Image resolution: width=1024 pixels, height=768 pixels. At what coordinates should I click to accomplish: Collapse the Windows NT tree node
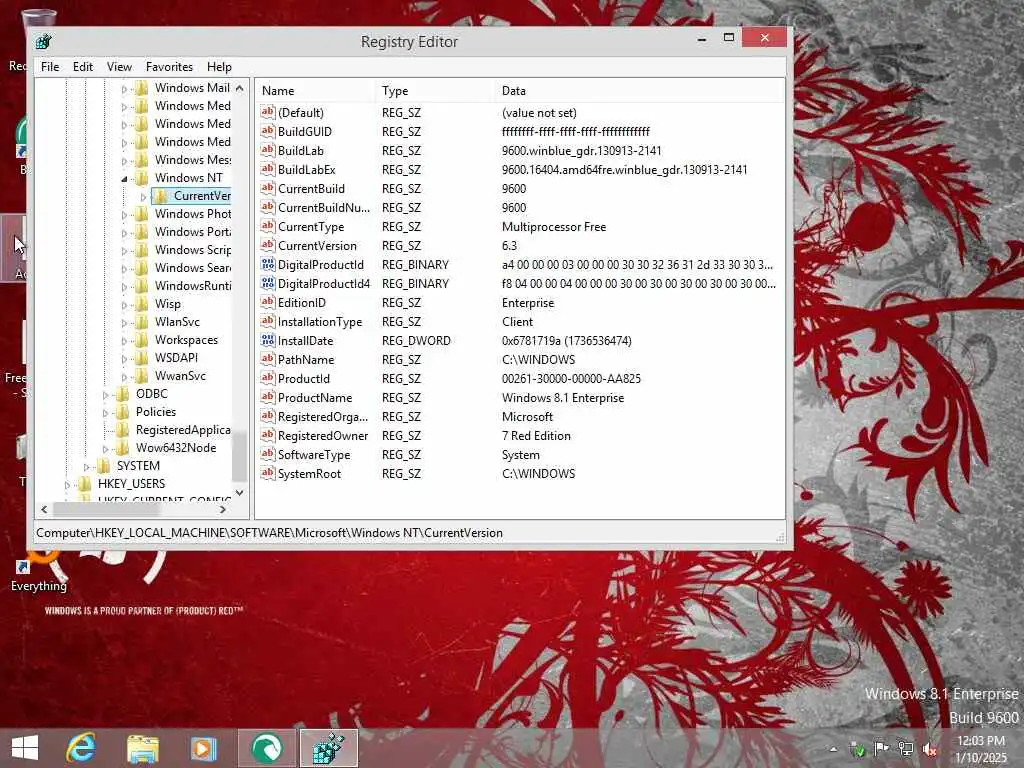coord(124,178)
